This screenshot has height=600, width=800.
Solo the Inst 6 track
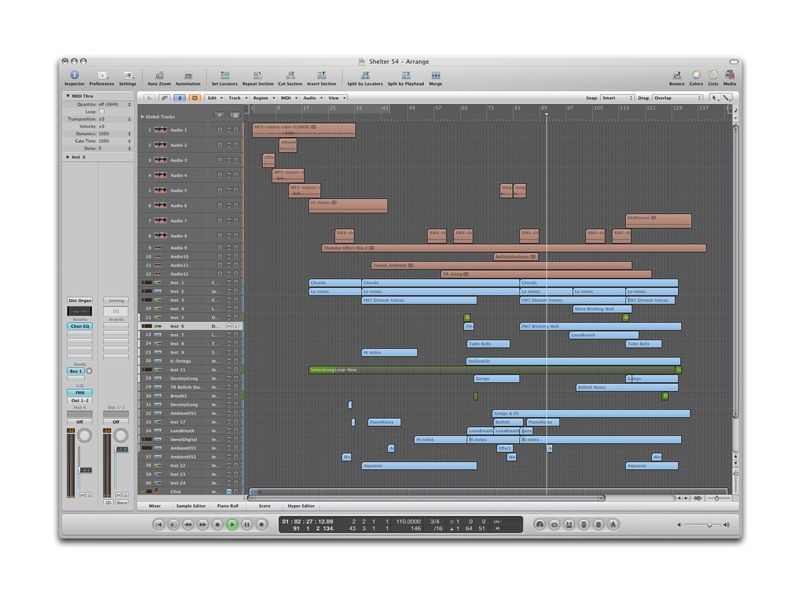[230, 326]
